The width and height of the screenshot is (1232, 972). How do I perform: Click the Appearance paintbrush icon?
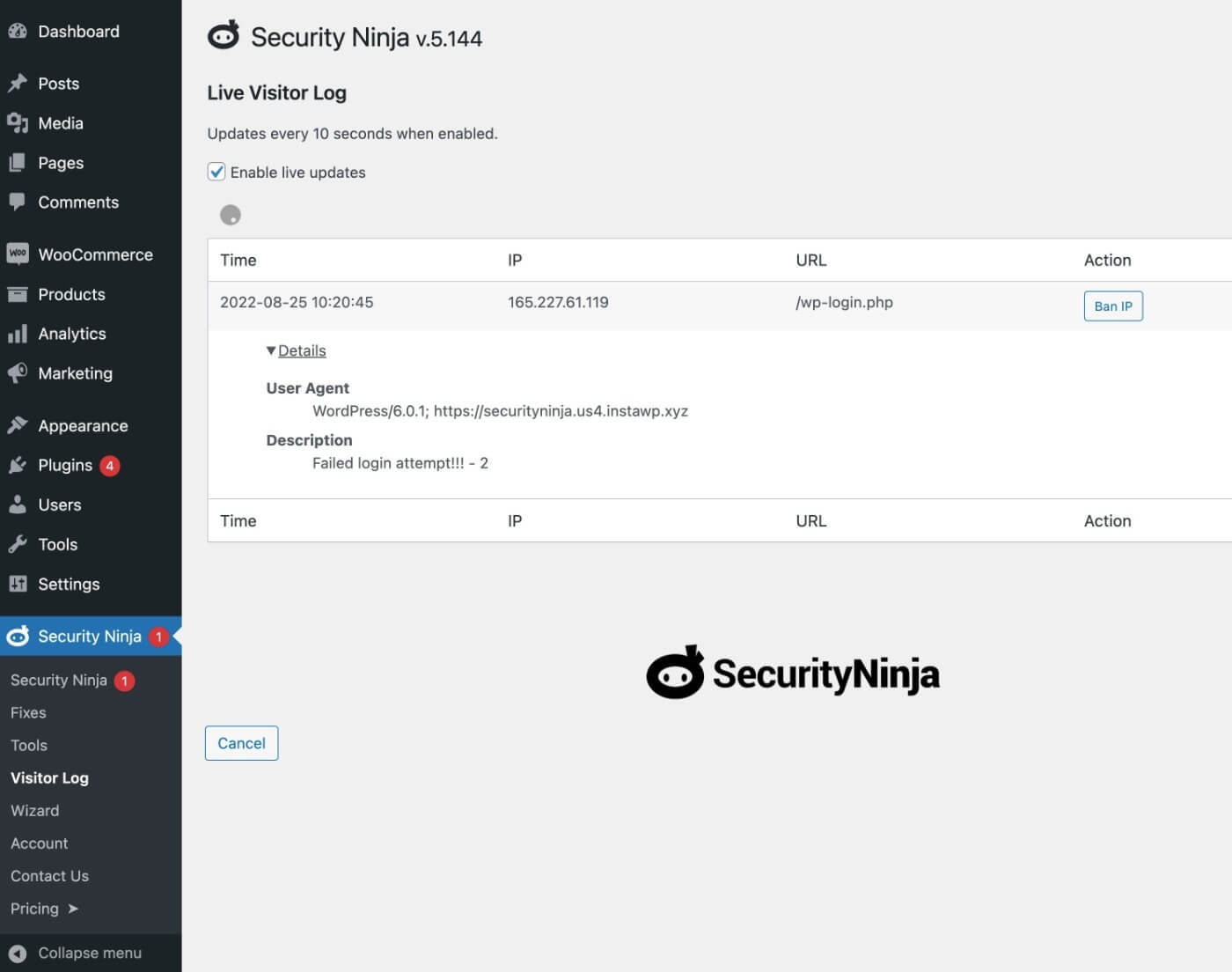pyautogui.click(x=18, y=425)
